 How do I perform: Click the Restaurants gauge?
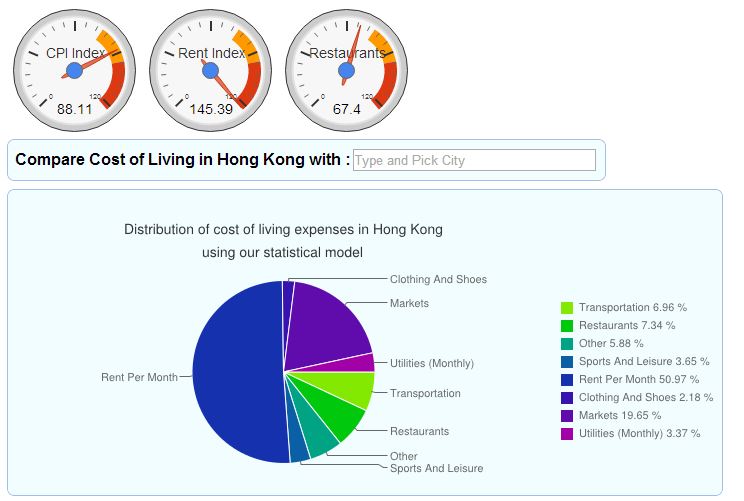pos(347,70)
